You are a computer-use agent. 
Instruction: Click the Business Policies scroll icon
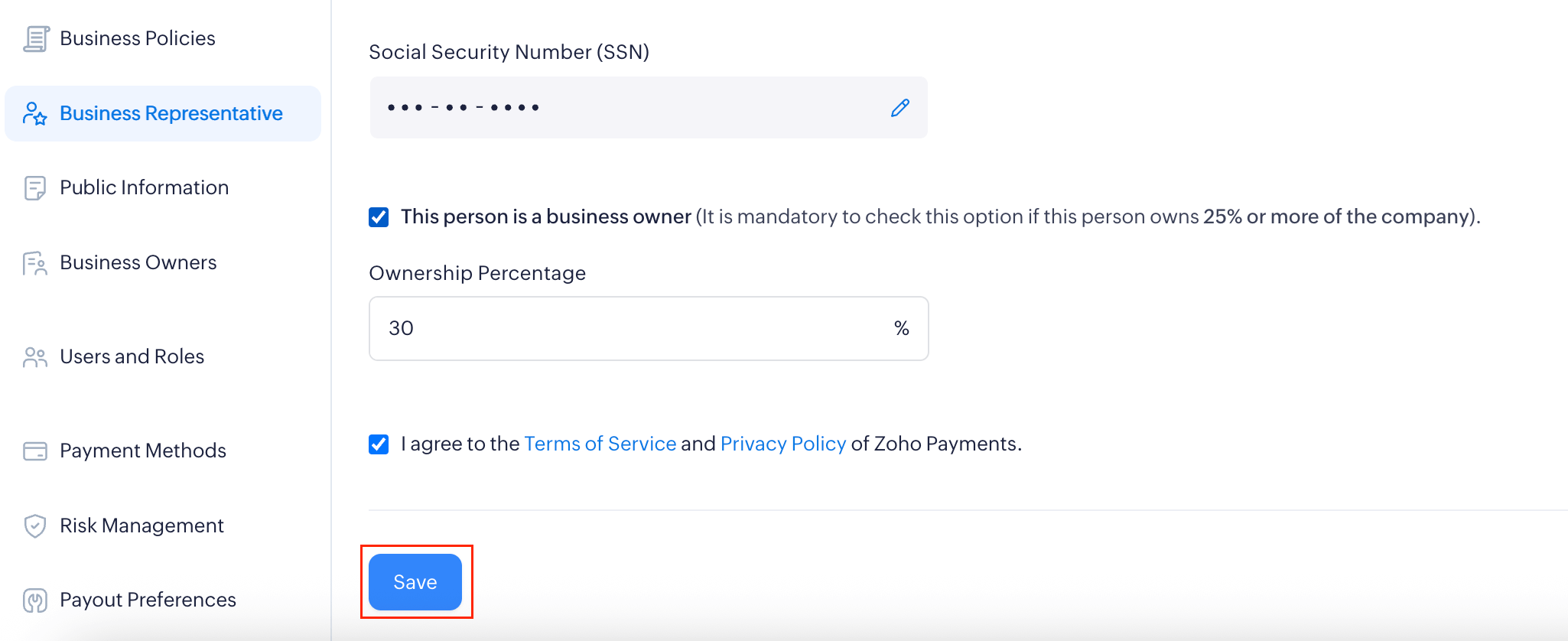pos(36,39)
